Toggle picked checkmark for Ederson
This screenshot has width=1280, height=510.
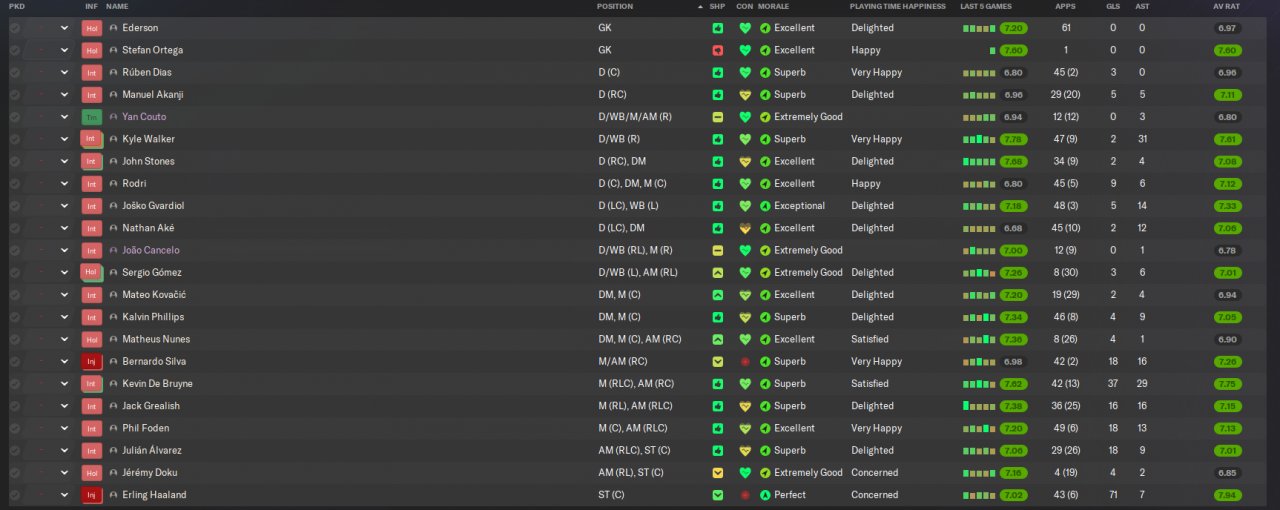click(x=14, y=28)
